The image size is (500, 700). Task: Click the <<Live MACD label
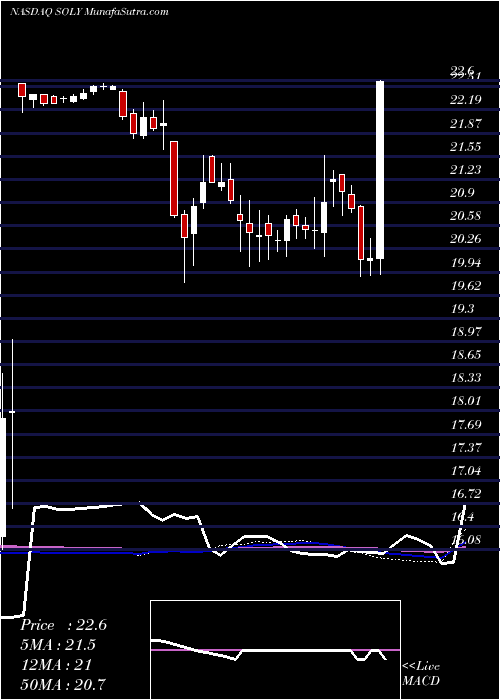click(421, 674)
